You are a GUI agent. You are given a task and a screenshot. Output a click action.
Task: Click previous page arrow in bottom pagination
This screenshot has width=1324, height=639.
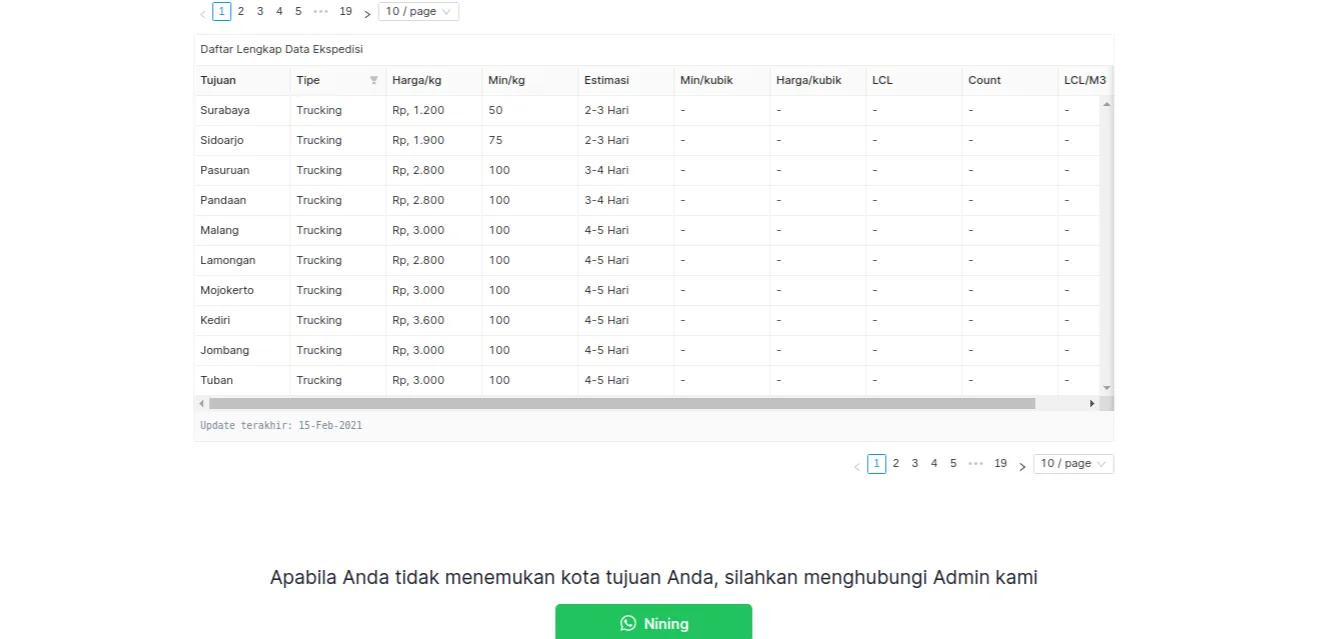(857, 466)
